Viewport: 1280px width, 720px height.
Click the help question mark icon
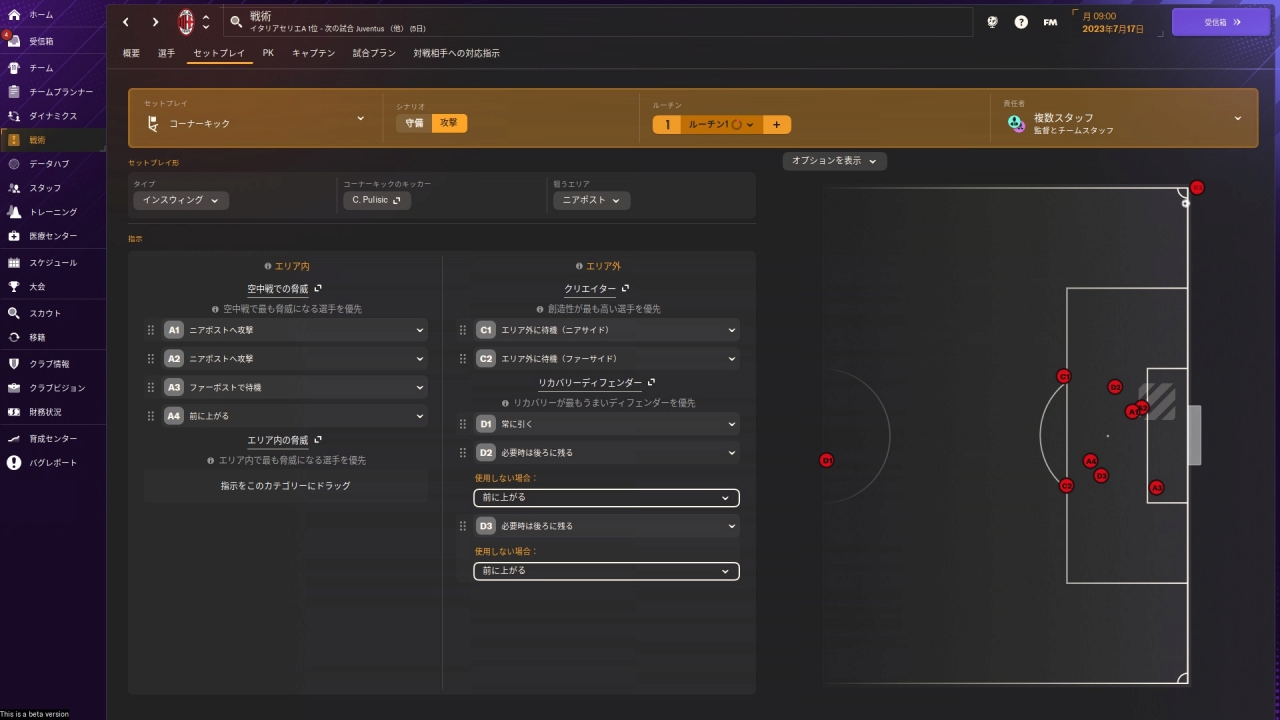(1021, 22)
